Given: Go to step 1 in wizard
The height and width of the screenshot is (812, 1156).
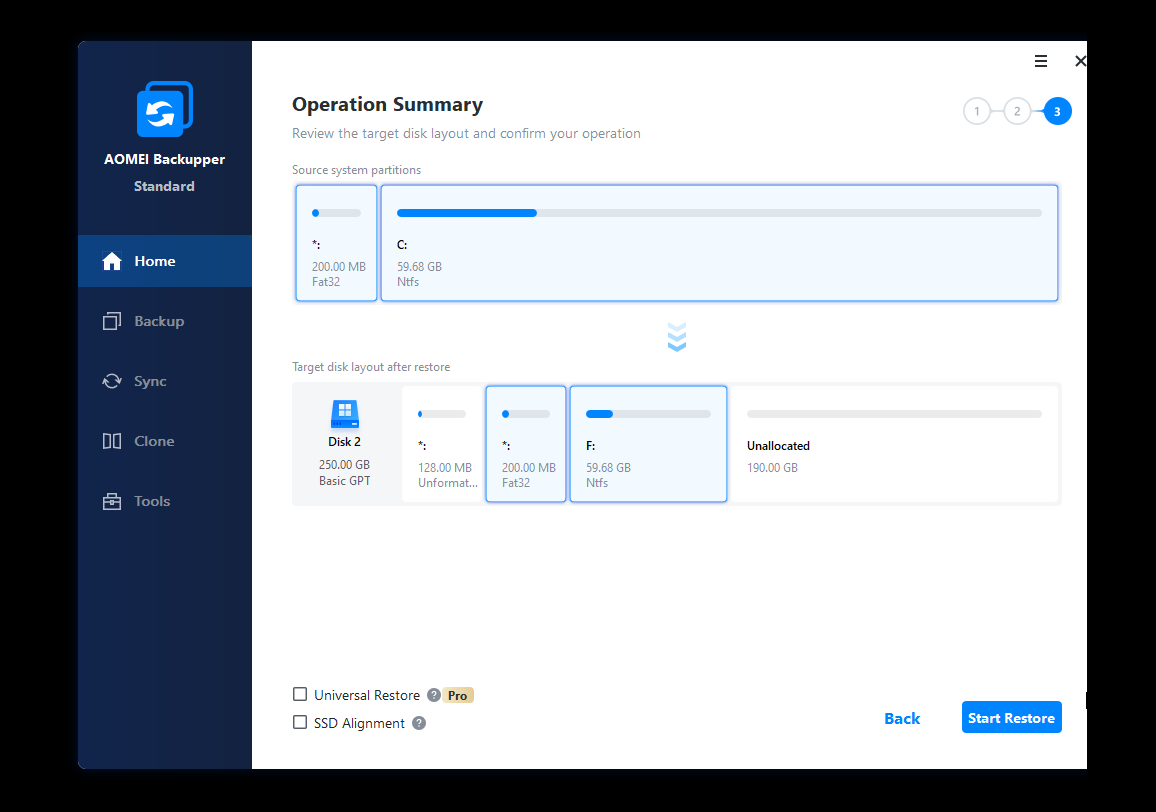Looking at the screenshot, I should point(977,111).
